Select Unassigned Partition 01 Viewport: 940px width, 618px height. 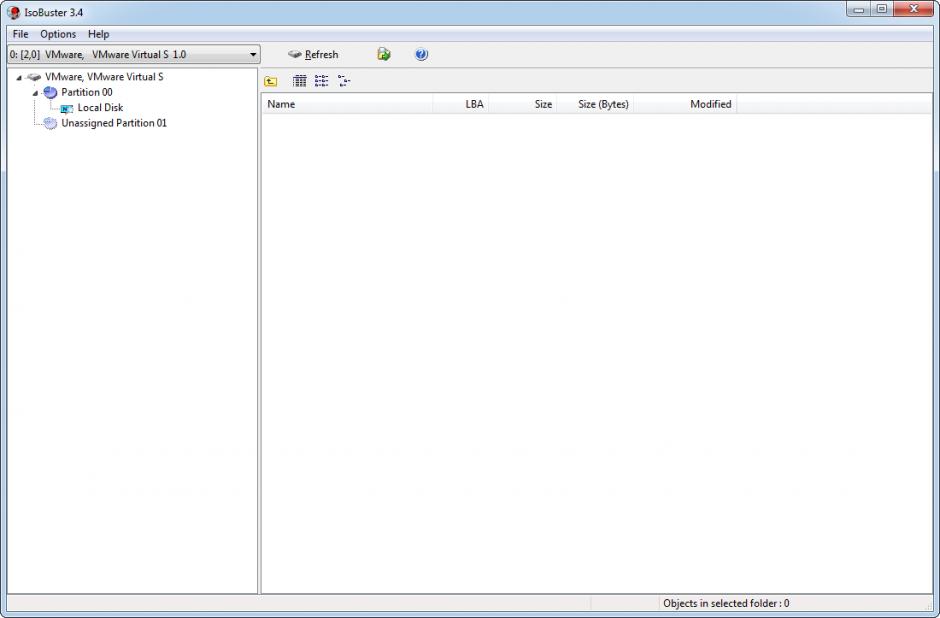pyautogui.click(x=114, y=123)
